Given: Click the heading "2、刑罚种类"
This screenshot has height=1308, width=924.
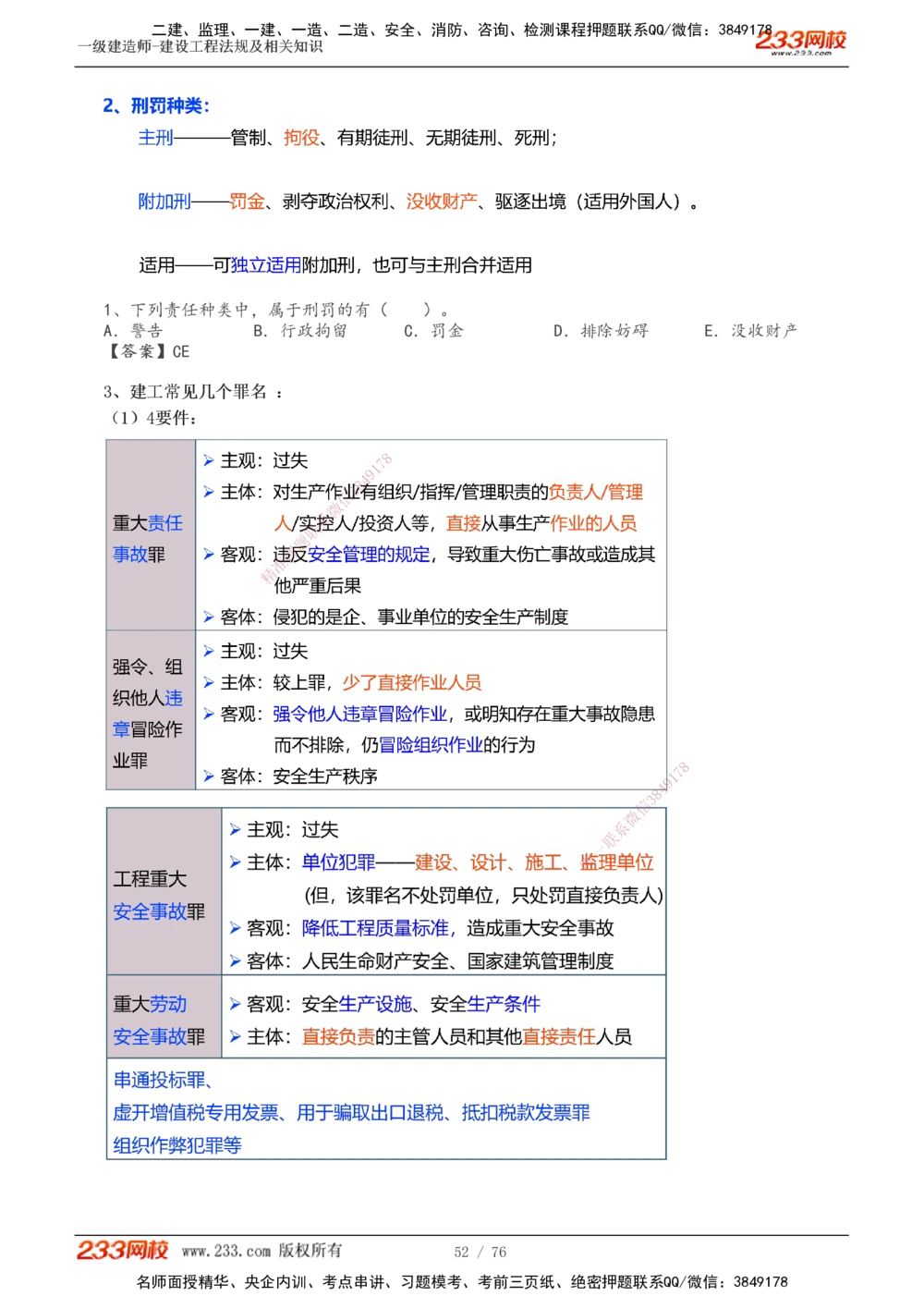Looking at the screenshot, I should pos(157,105).
